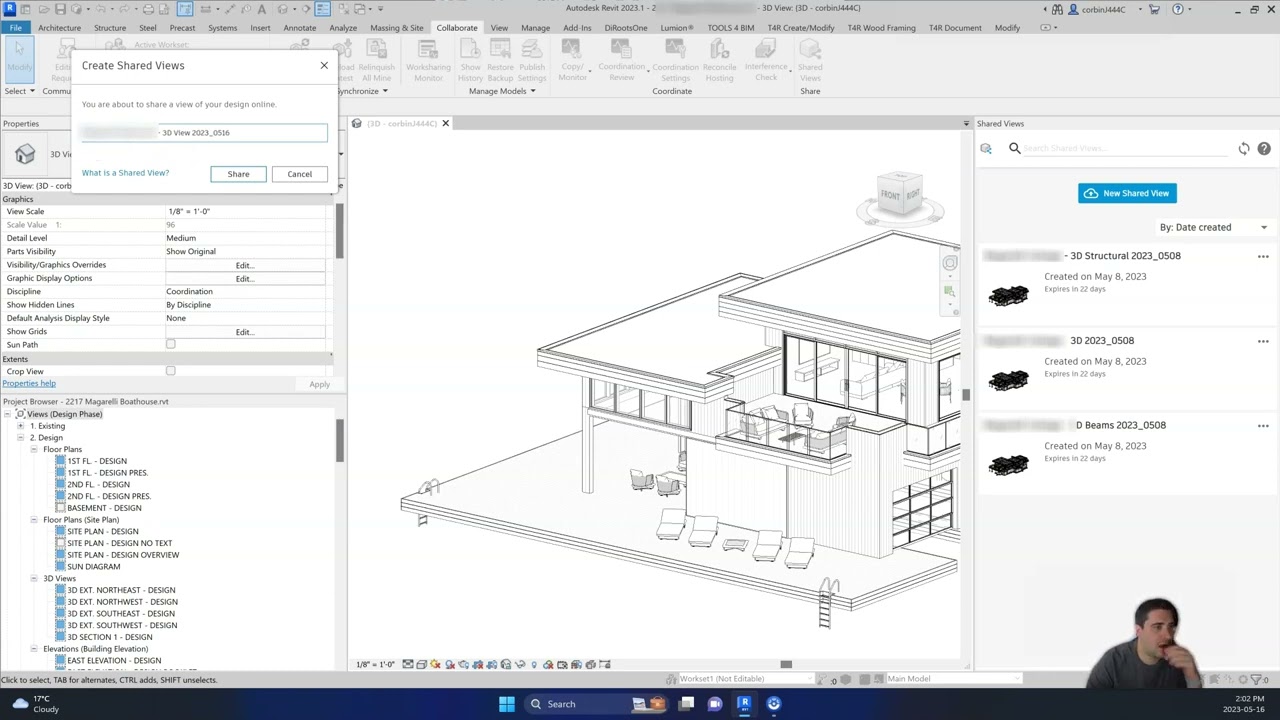This screenshot has width=1280, height=720.
Task: Switch to the Manage ribbon tab
Action: (x=535, y=28)
